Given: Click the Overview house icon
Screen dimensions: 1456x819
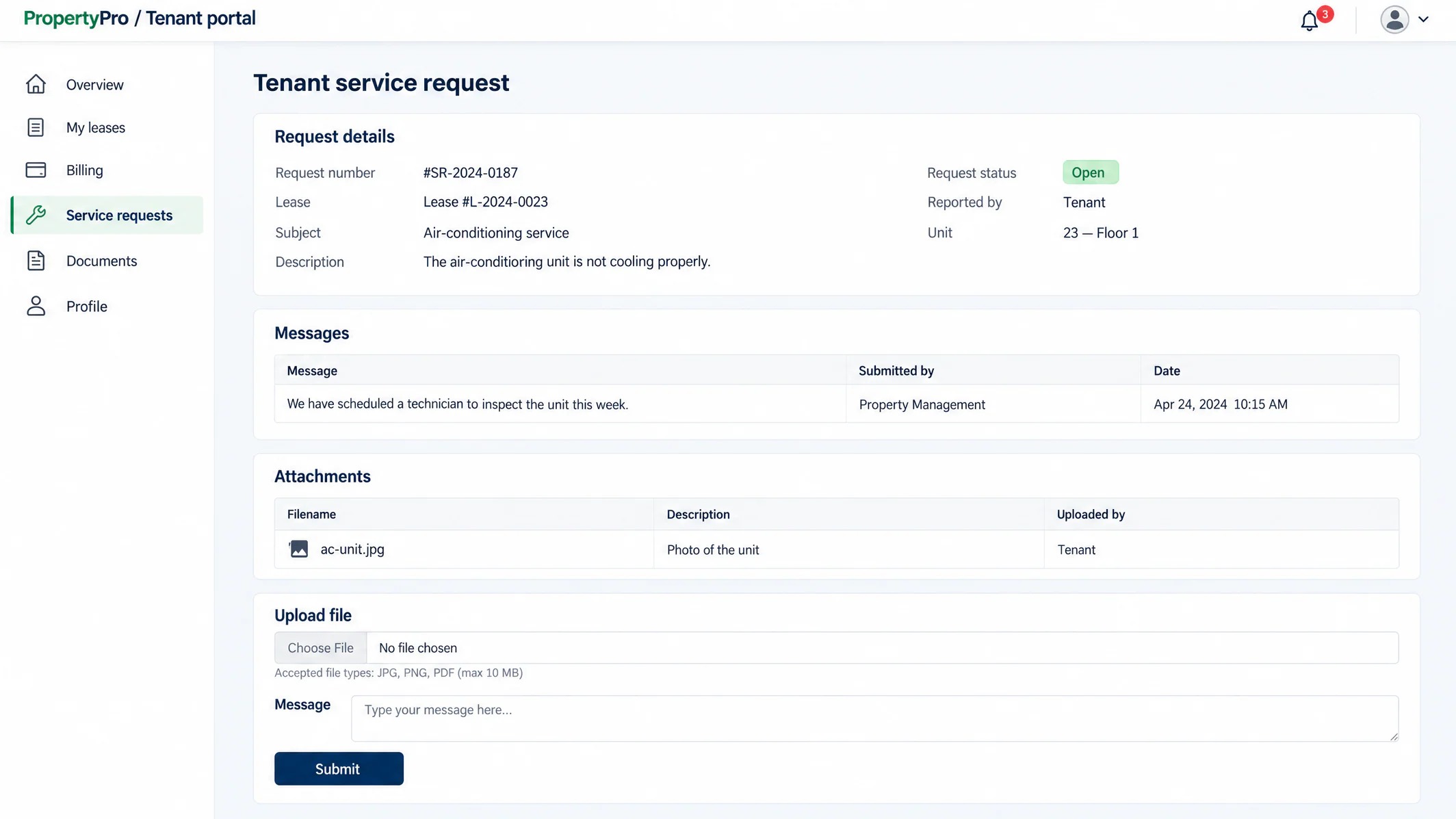Looking at the screenshot, I should click(36, 84).
